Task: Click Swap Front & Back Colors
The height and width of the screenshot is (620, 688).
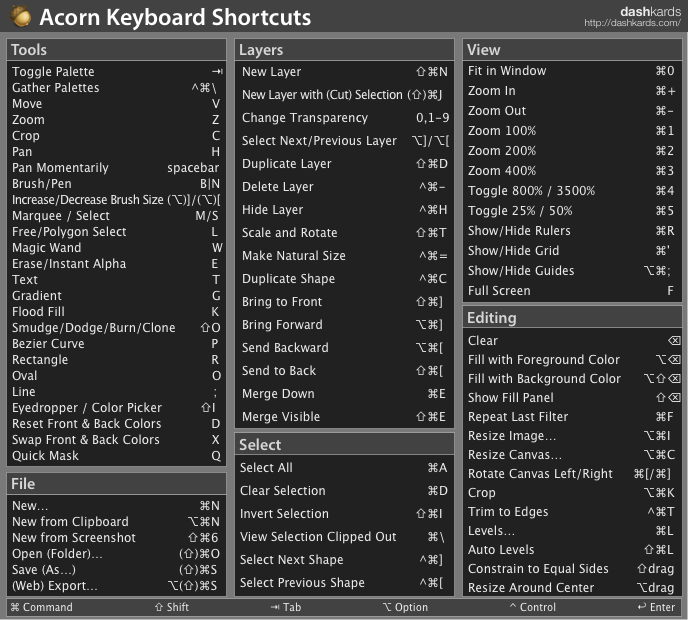Action: tap(117, 440)
